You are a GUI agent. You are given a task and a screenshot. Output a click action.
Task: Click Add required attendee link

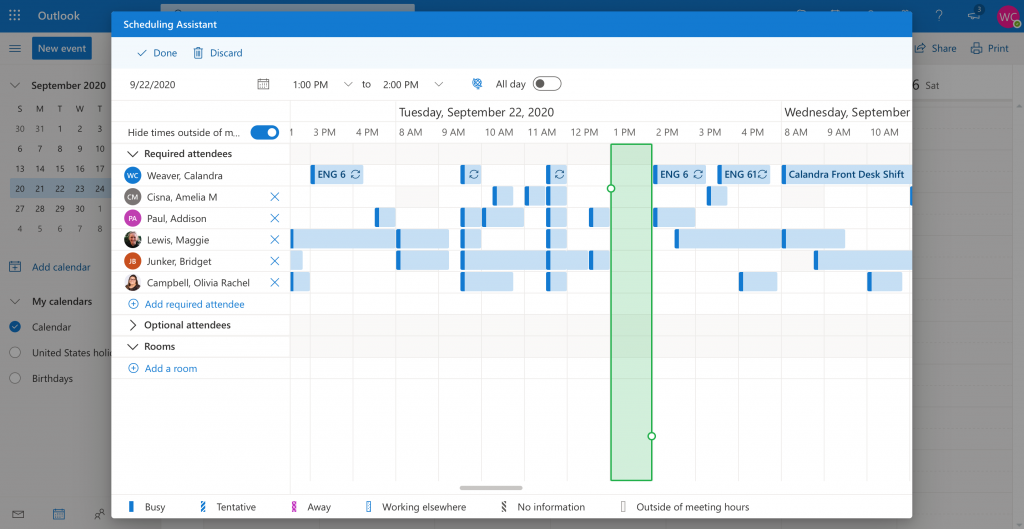pyautogui.click(x=194, y=304)
